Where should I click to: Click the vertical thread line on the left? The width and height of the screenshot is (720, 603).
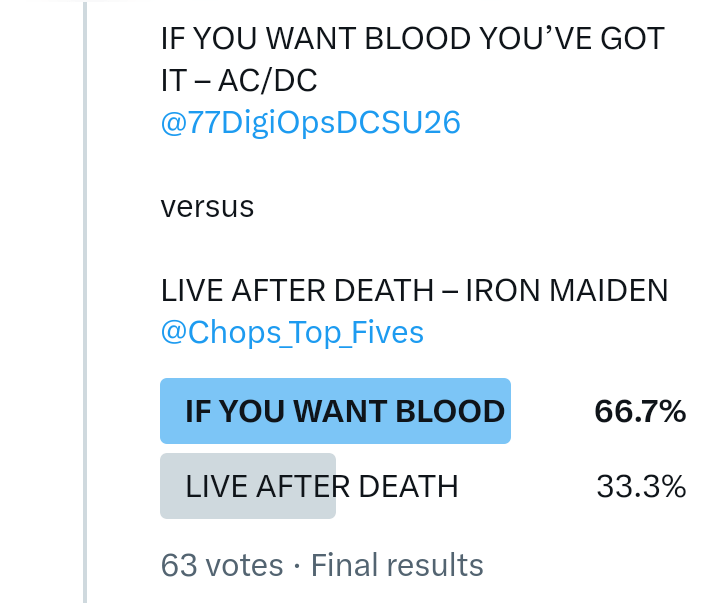86,300
